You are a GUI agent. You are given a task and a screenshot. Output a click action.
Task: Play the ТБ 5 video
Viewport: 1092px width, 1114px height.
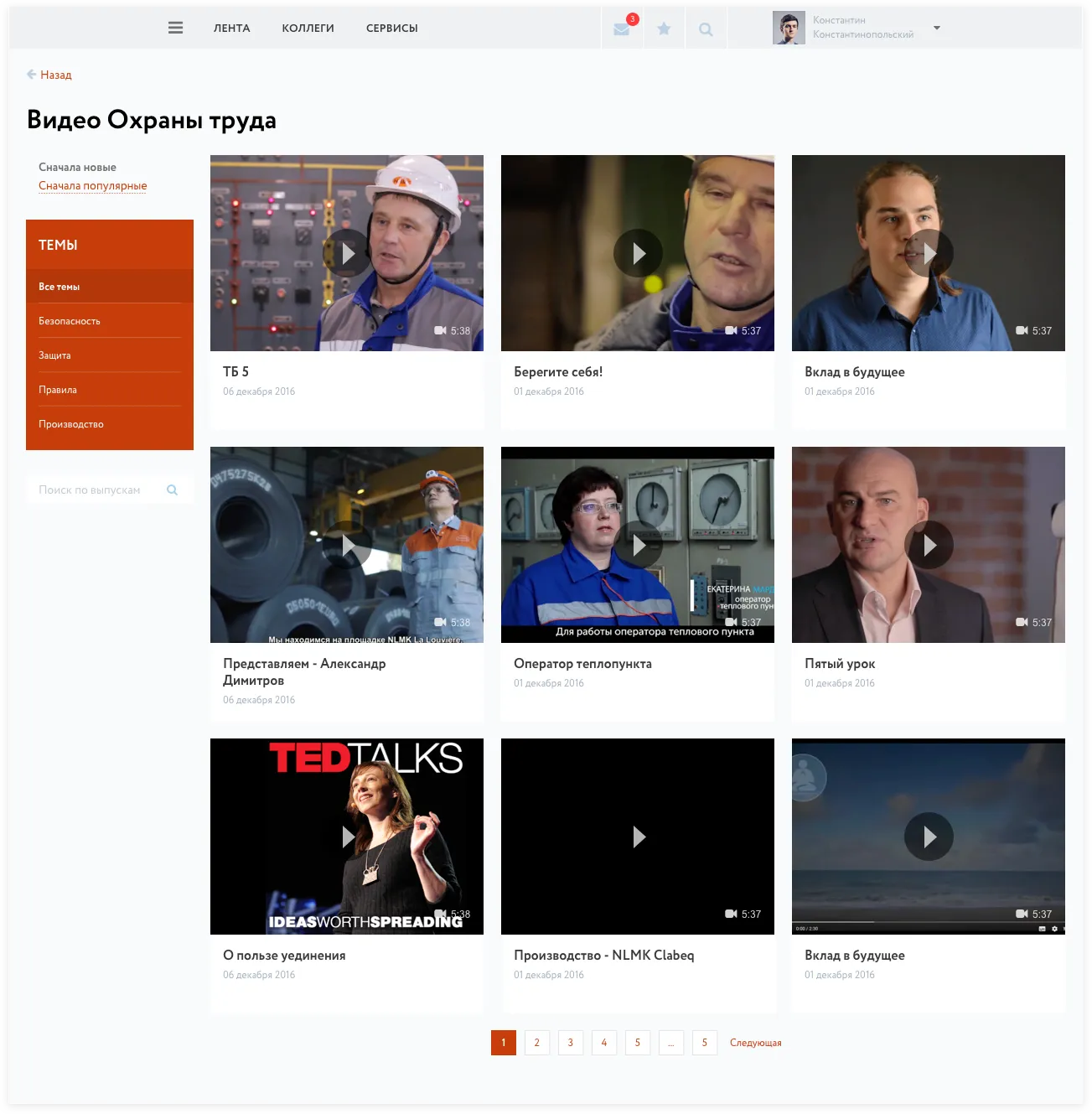coord(347,253)
